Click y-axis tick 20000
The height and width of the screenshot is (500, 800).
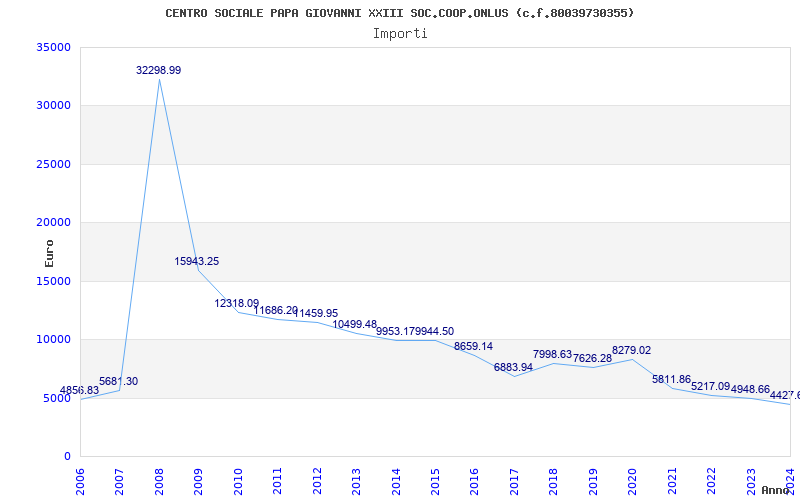53,222
